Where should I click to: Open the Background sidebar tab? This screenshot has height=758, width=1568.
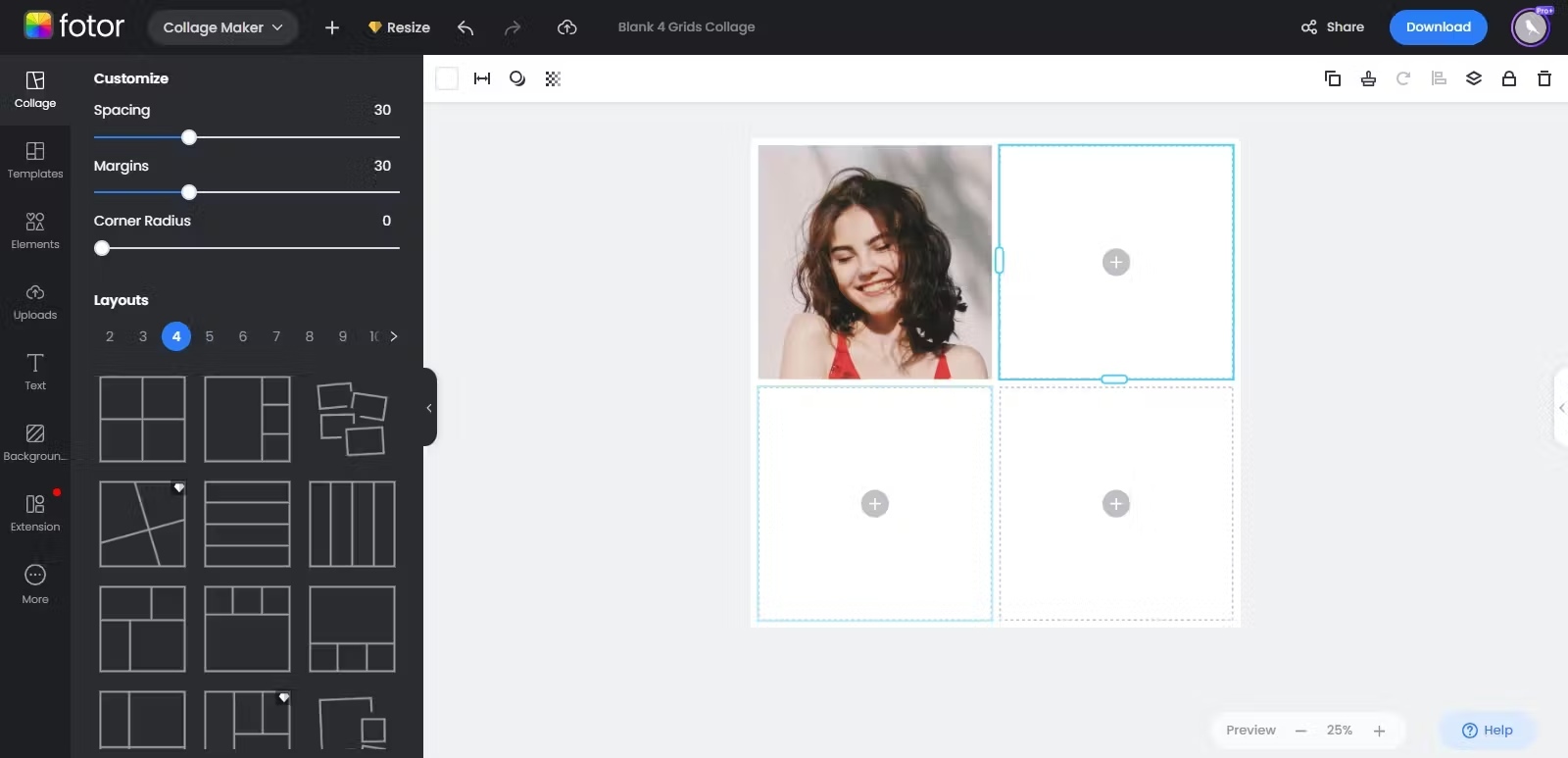coord(35,443)
